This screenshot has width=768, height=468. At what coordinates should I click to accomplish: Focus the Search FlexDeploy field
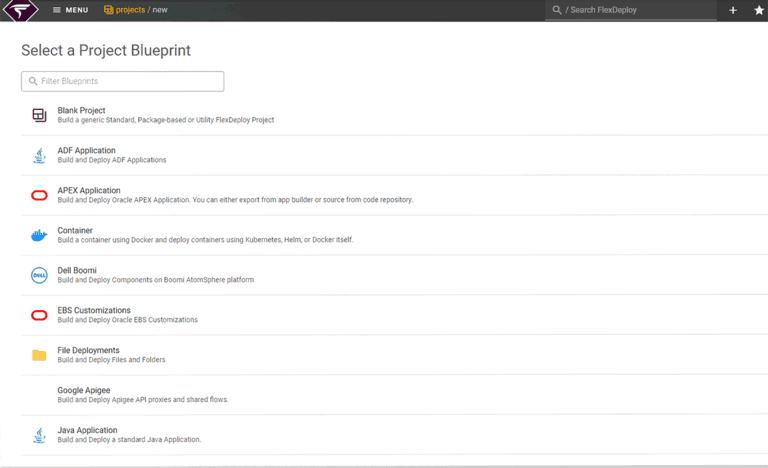point(631,10)
